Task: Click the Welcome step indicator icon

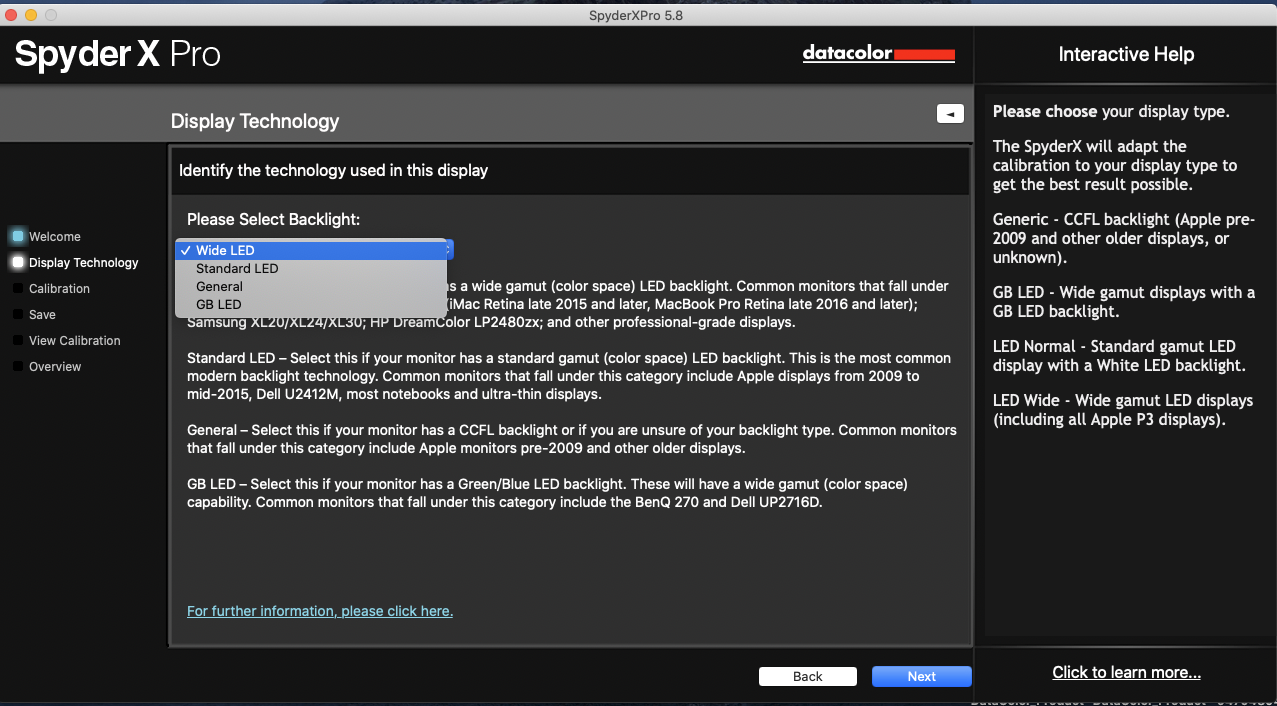Action: pyautogui.click(x=17, y=237)
